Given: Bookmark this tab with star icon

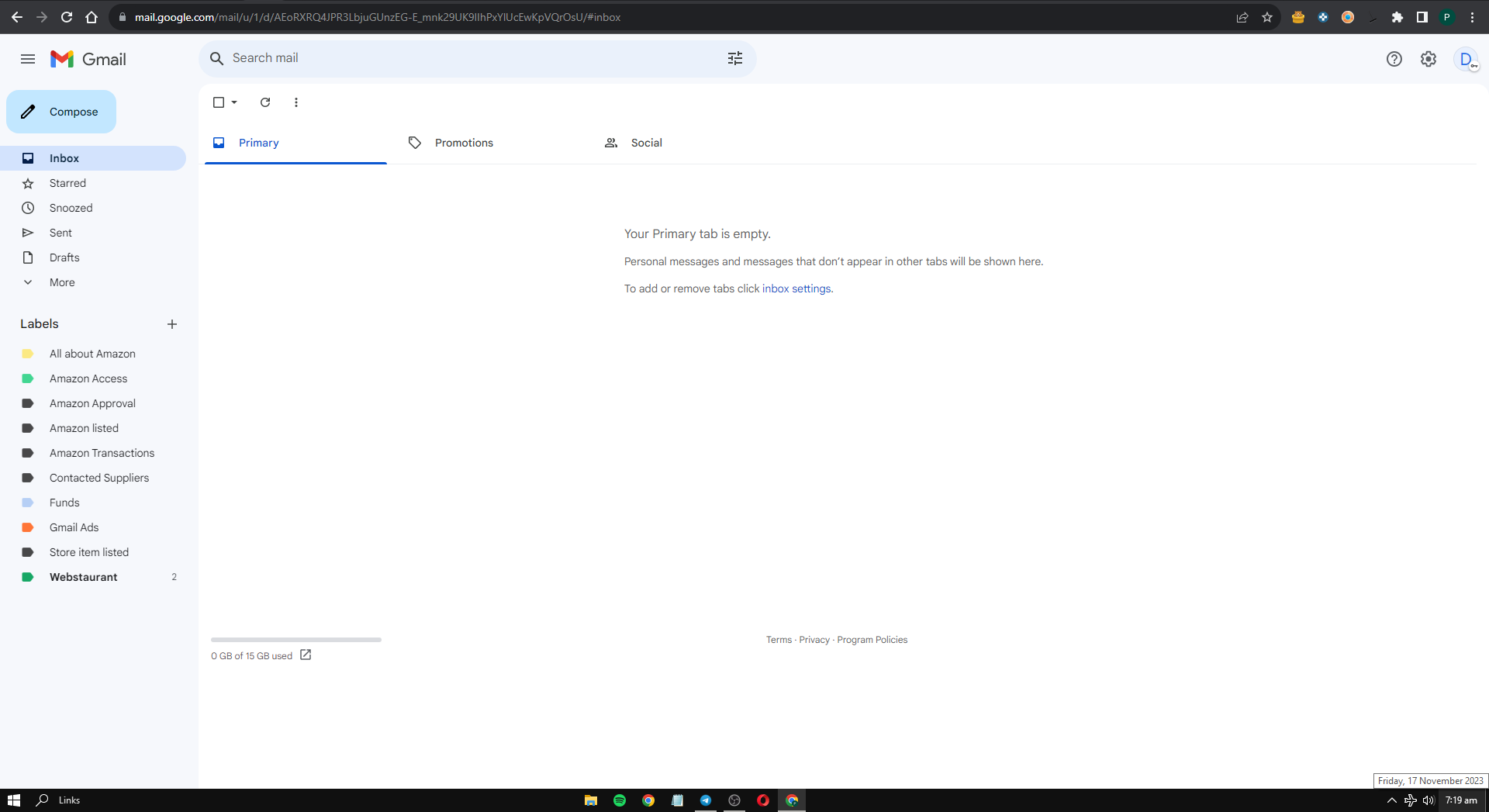Looking at the screenshot, I should click(x=1267, y=17).
